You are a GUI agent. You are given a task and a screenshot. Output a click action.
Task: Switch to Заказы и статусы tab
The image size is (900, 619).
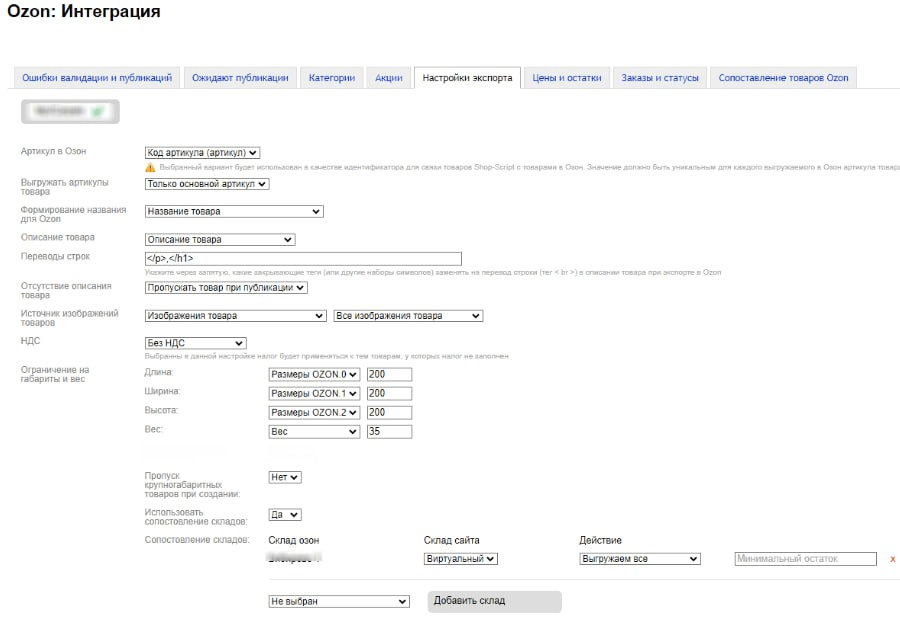click(660, 78)
